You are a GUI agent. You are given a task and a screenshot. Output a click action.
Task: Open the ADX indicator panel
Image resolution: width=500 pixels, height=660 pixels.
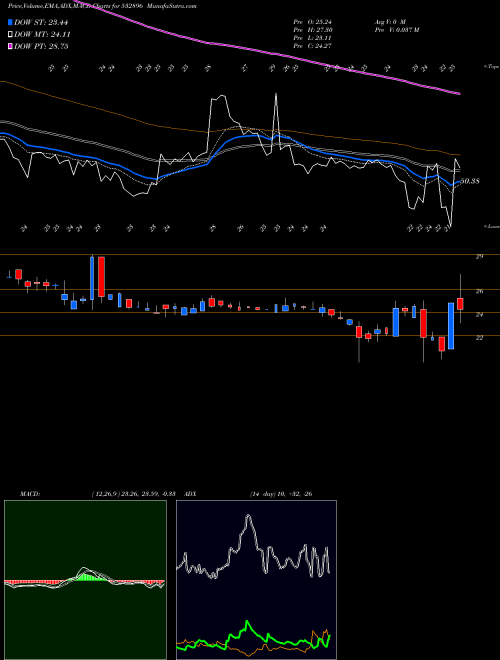click(x=256, y=580)
